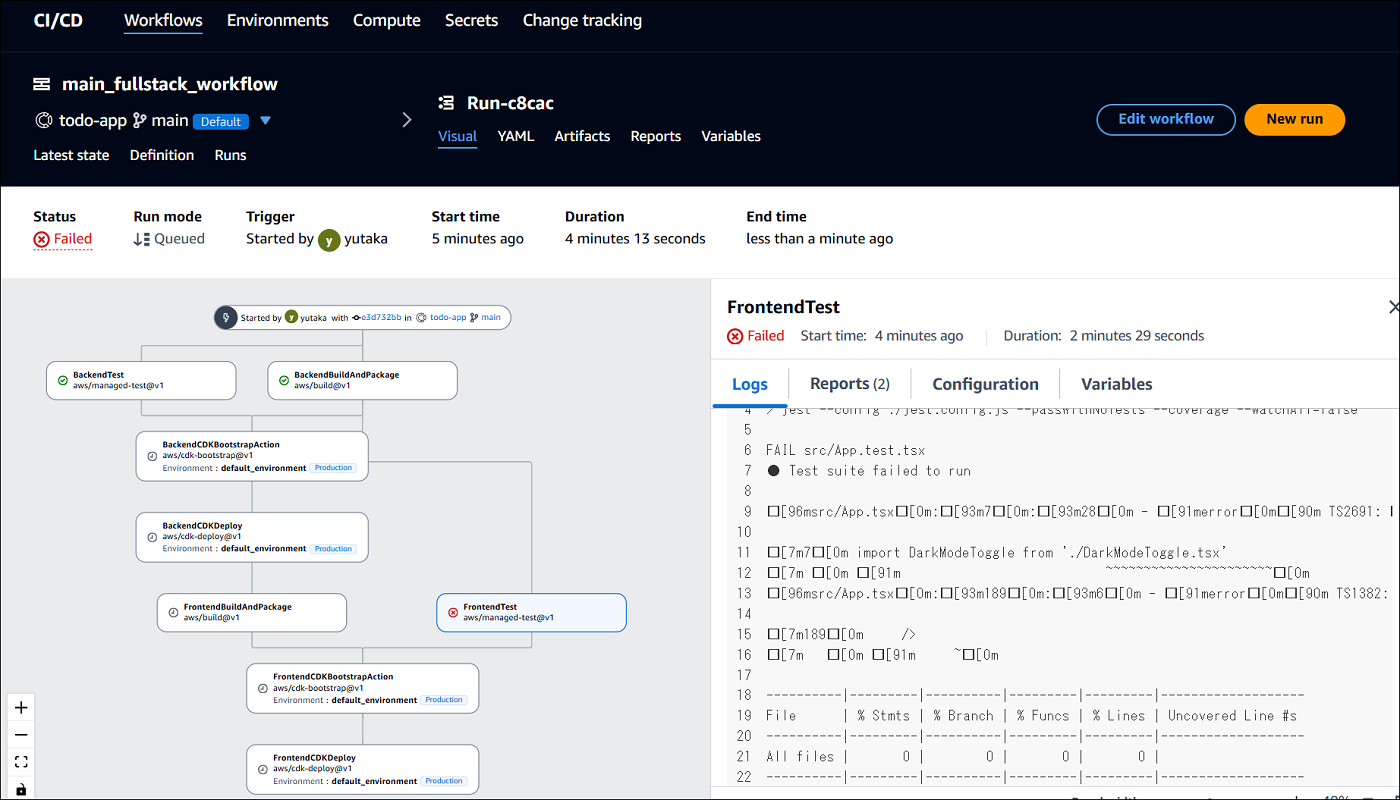The width and height of the screenshot is (1400, 800).
Task: Click the Edit workflow button
Action: pyautogui.click(x=1165, y=119)
